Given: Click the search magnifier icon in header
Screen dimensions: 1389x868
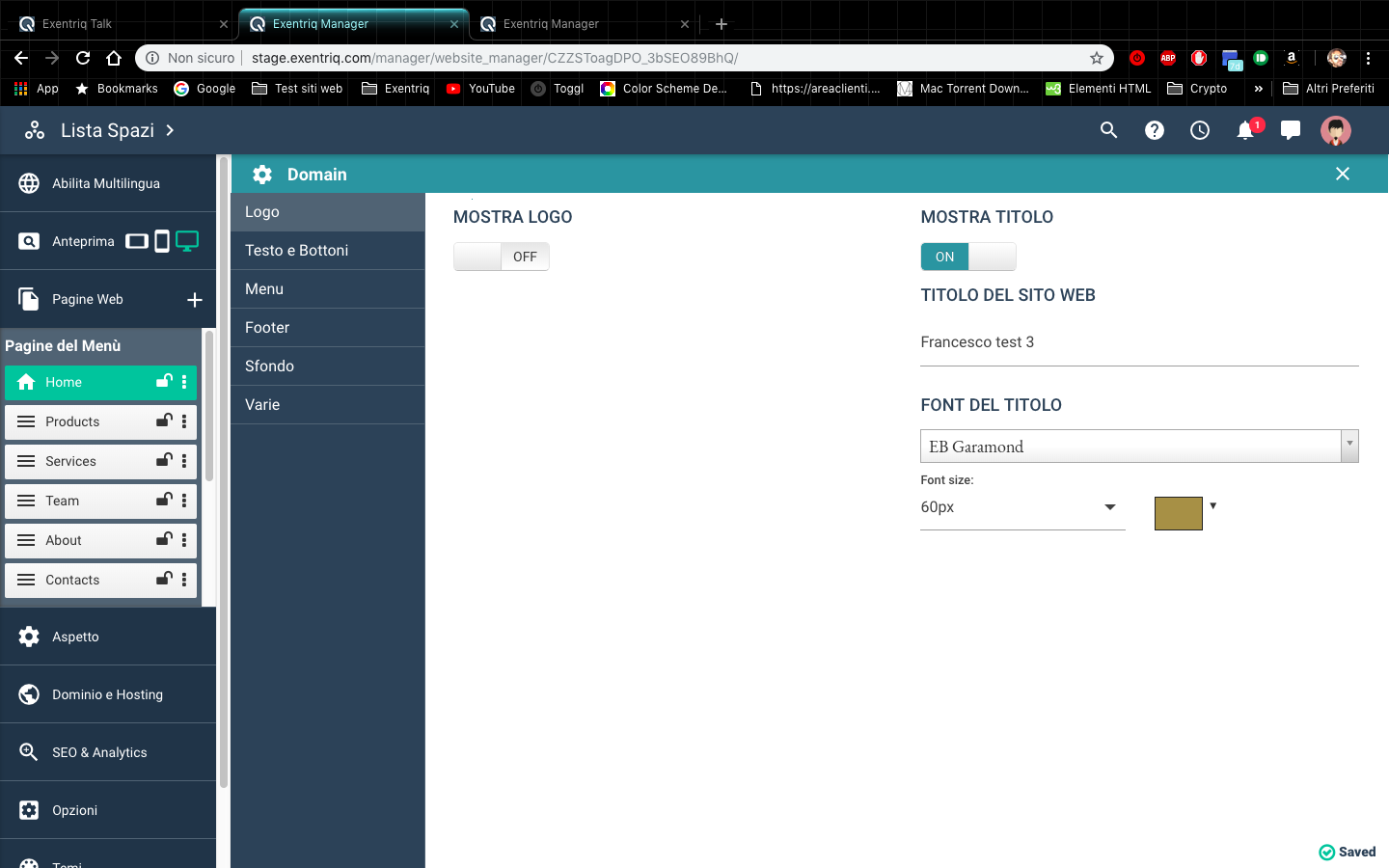Looking at the screenshot, I should click(1108, 130).
